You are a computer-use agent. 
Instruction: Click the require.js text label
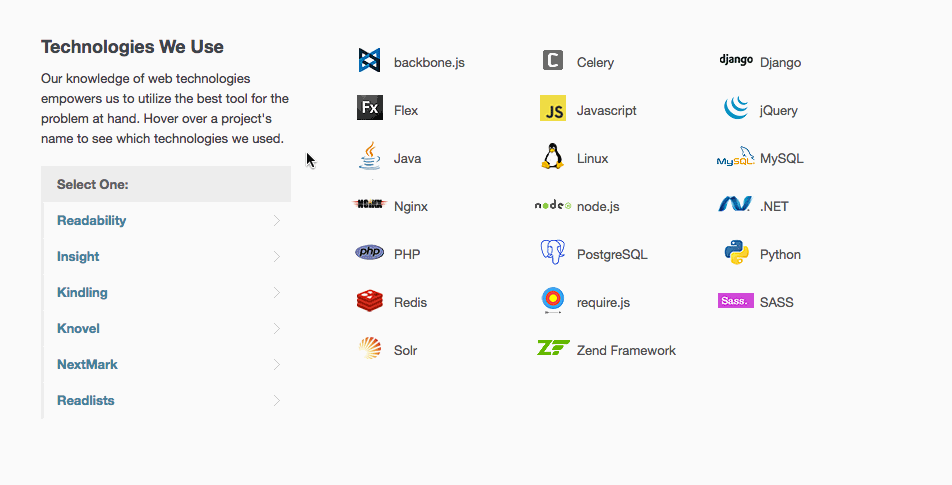(x=604, y=302)
